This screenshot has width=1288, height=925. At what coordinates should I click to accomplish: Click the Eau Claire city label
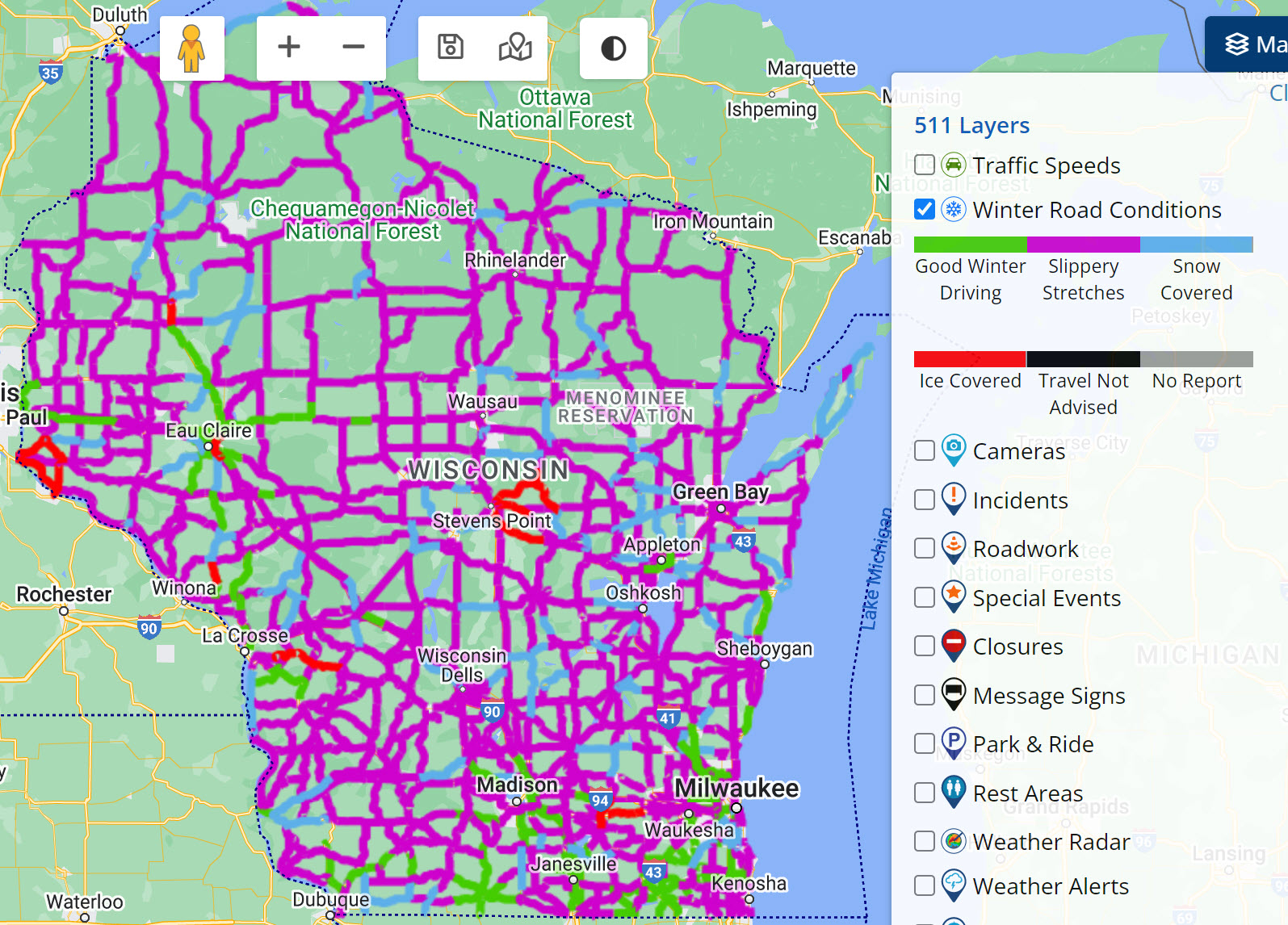[208, 430]
